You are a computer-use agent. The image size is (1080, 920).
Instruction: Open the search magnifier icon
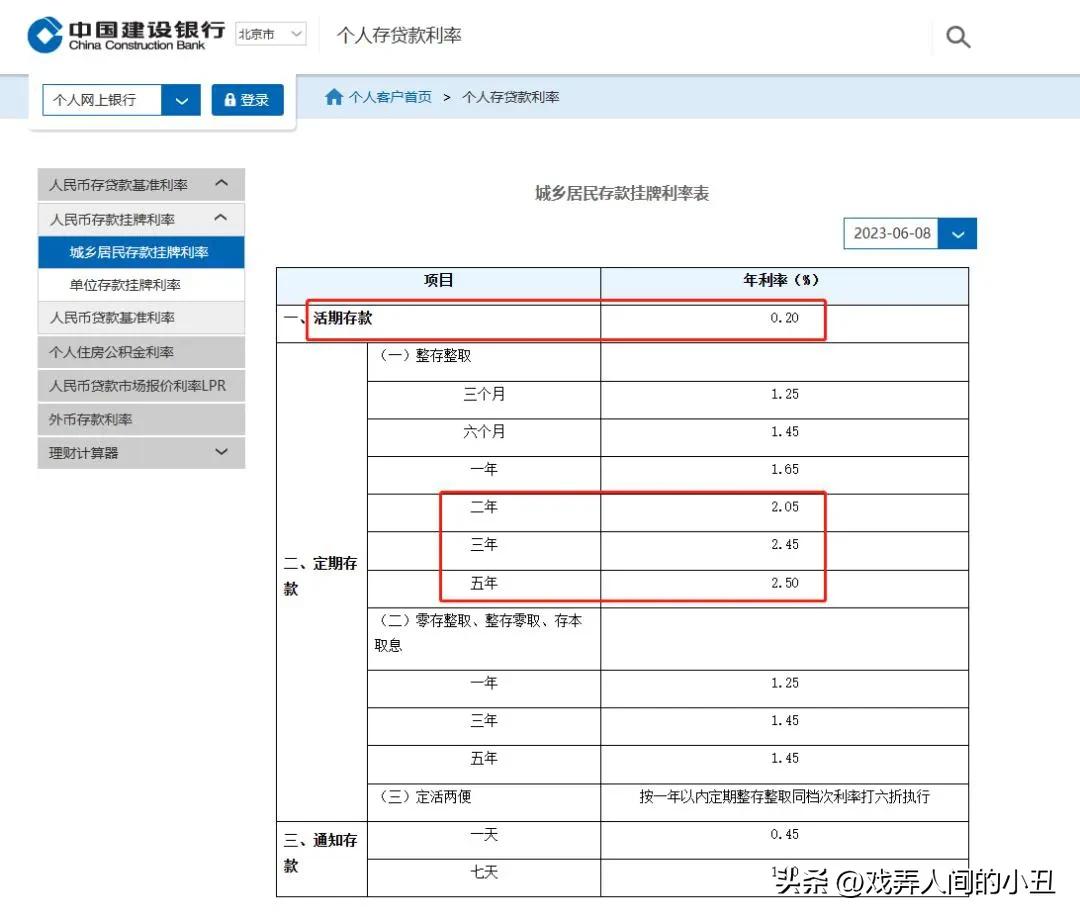(x=957, y=36)
